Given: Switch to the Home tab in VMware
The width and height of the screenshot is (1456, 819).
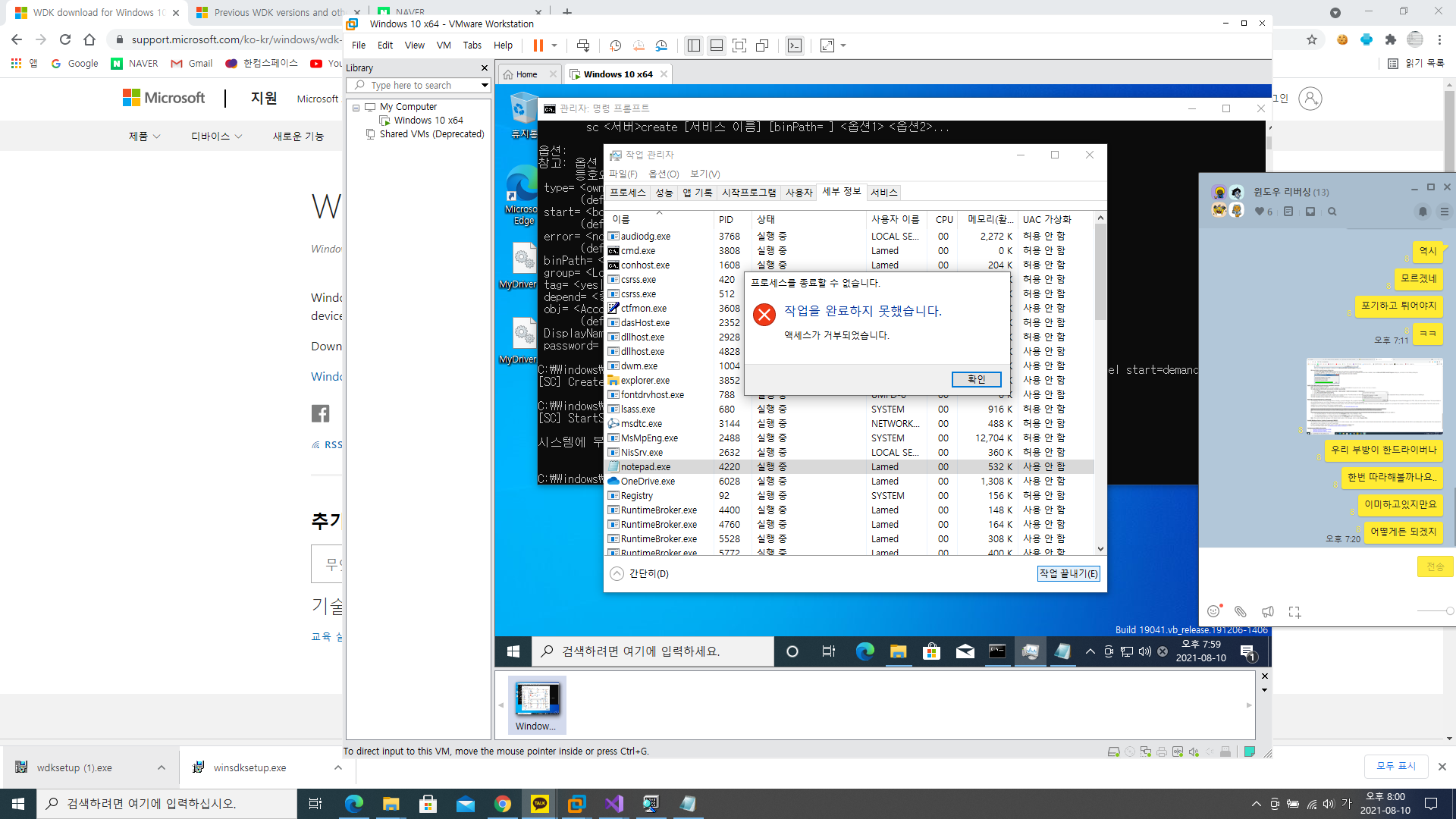Looking at the screenshot, I should 527,74.
